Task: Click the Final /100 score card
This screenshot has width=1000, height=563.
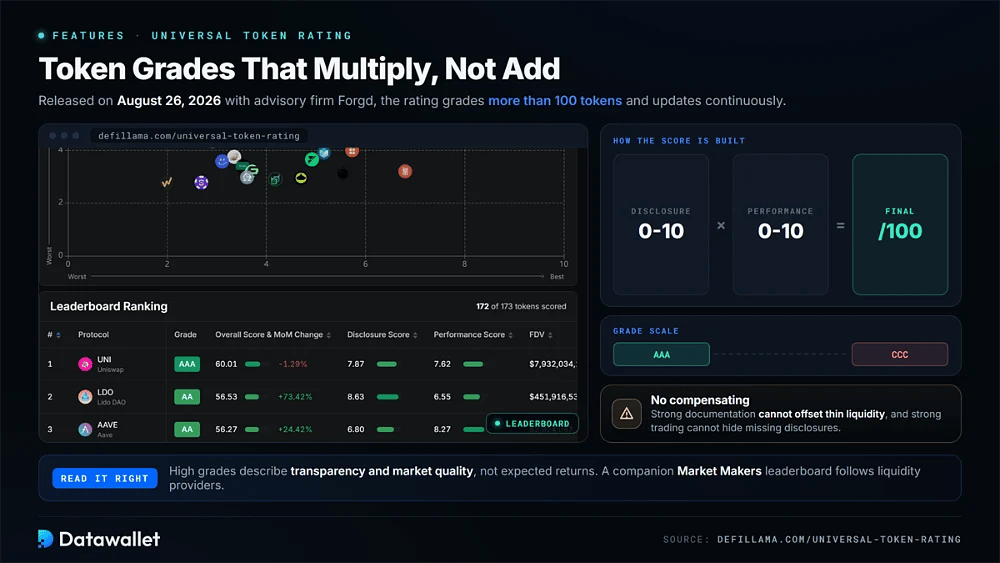Action: (x=900, y=224)
